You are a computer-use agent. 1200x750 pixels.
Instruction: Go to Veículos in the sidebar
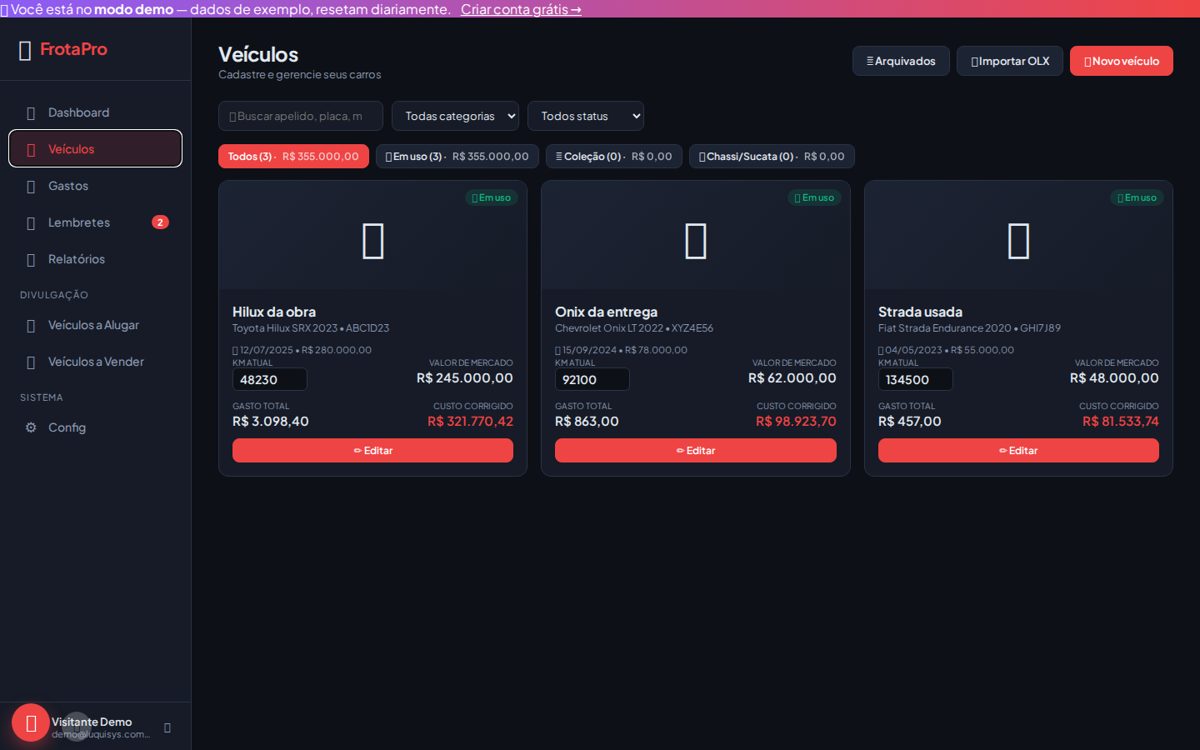[95, 149]
